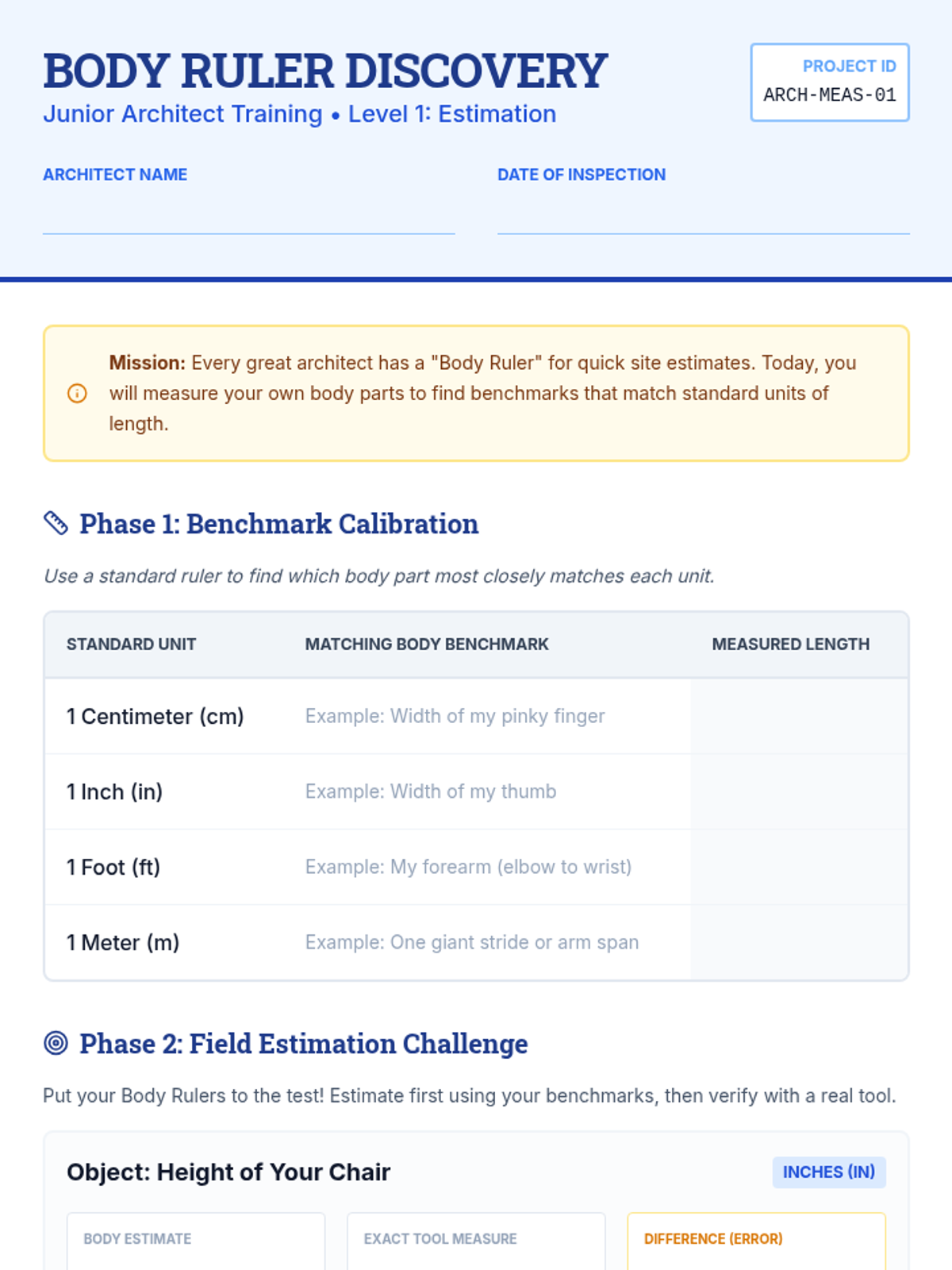The image size is (952, 1270).
Task: Click the INCHES (IN) unit badge
Action: [828, 1172]
